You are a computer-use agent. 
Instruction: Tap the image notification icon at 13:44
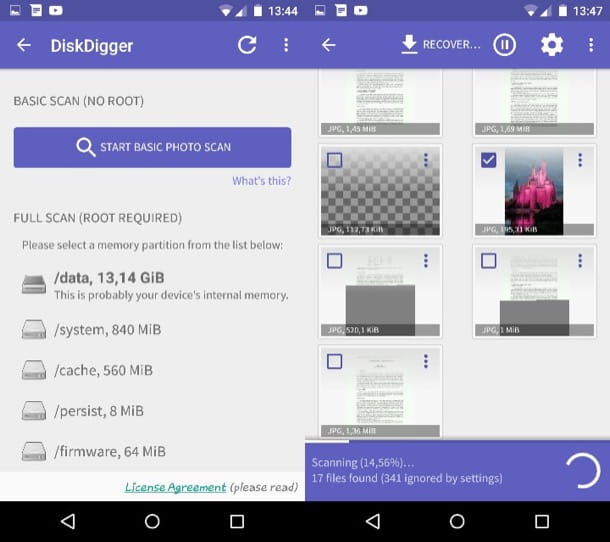15,11
